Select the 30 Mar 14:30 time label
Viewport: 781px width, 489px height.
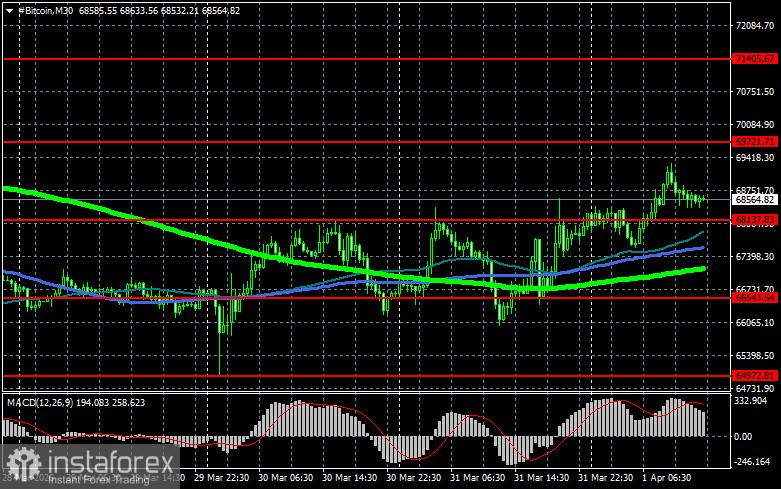click(349, 478)
